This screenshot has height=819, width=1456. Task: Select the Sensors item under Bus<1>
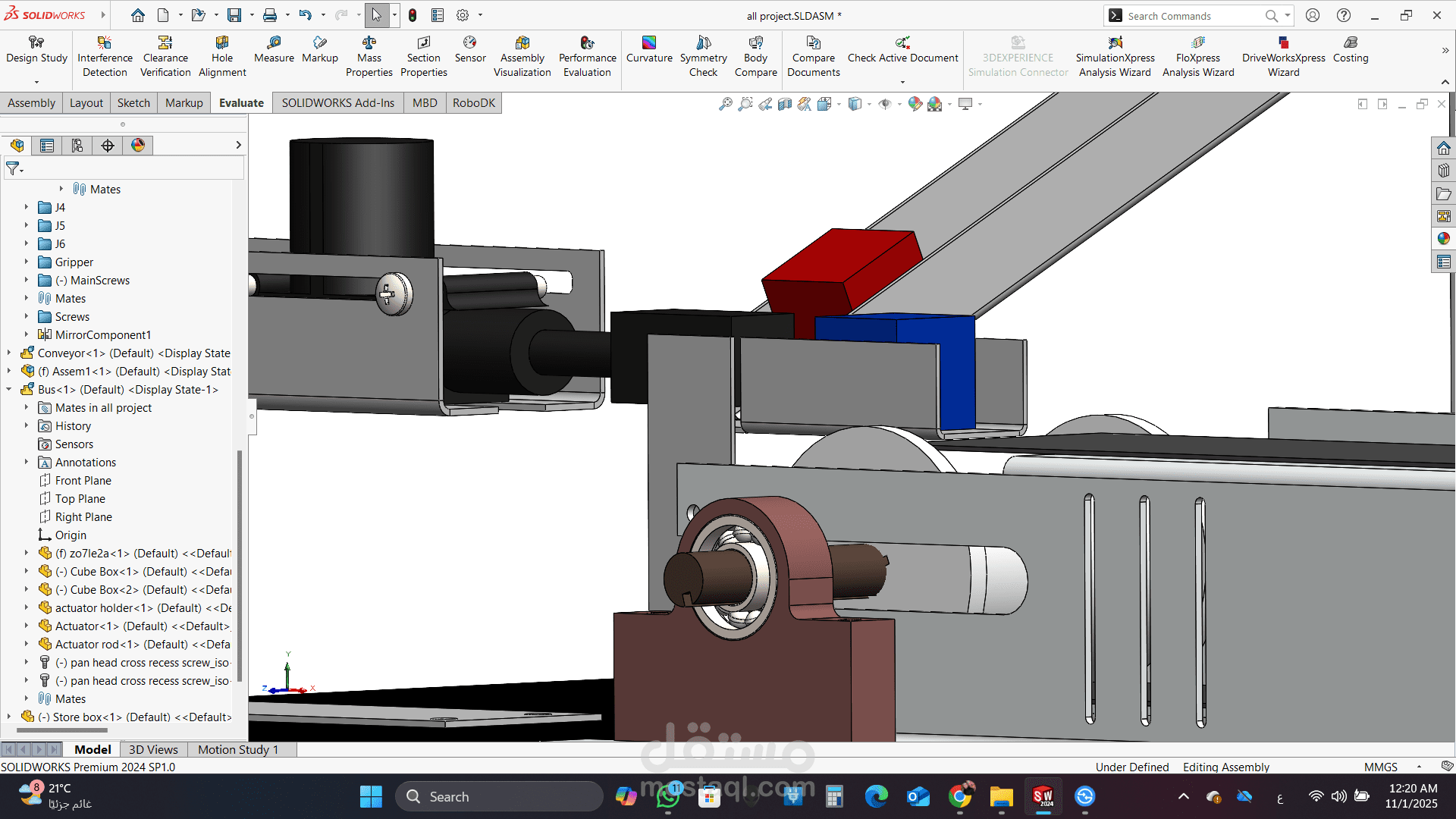click(74, 444)
